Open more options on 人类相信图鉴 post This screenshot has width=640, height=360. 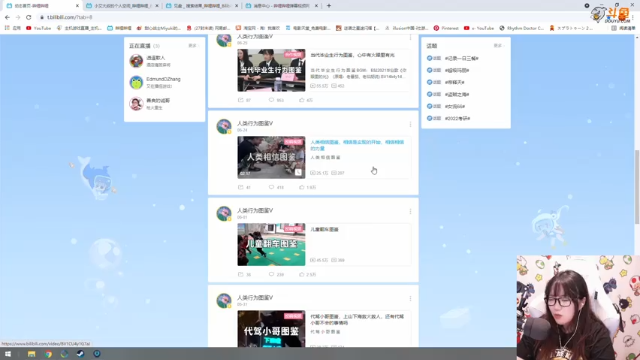[410, 124]
